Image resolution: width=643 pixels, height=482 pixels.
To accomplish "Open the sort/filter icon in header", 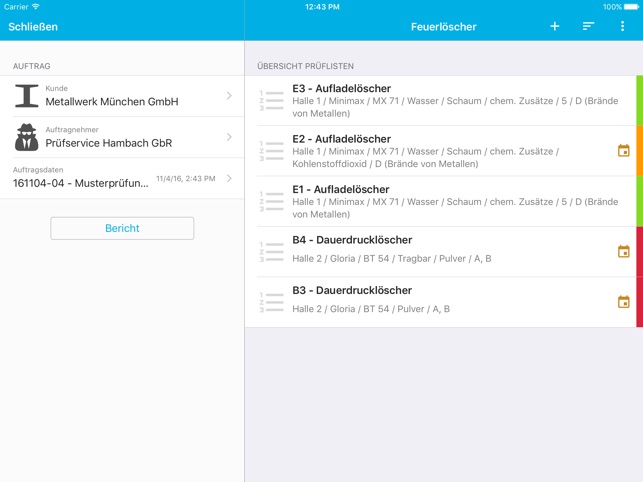I will coord(588,26).
